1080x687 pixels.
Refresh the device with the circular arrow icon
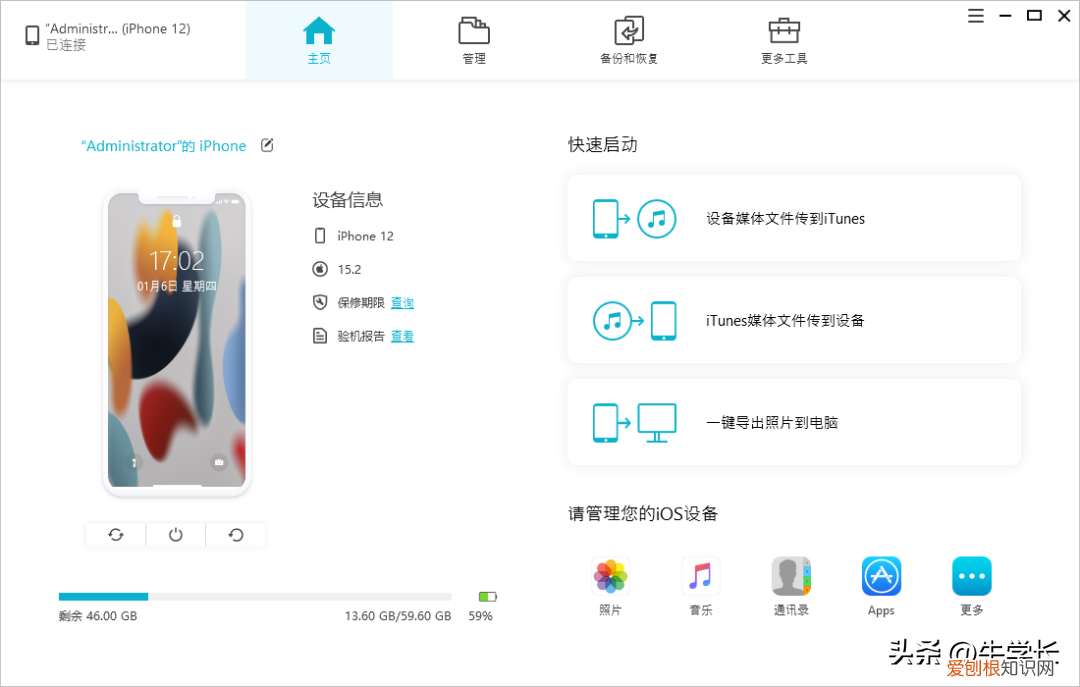115,534
